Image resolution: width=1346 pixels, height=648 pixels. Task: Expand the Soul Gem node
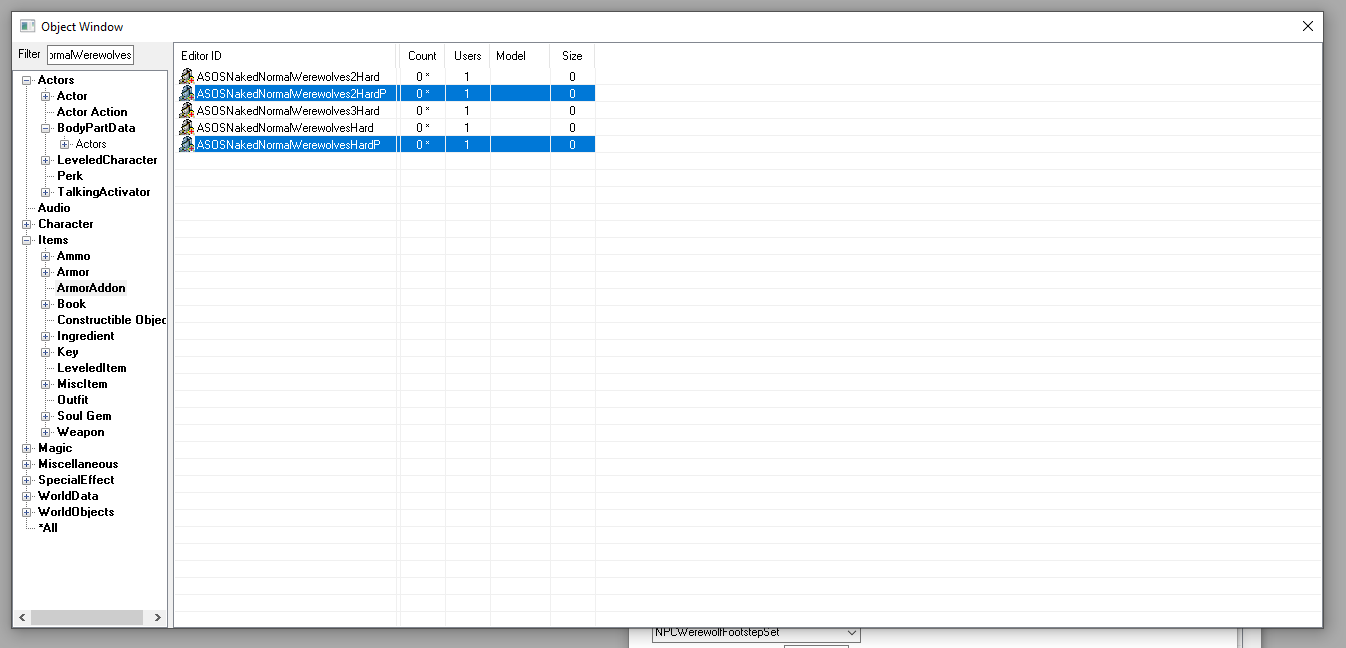46,416
